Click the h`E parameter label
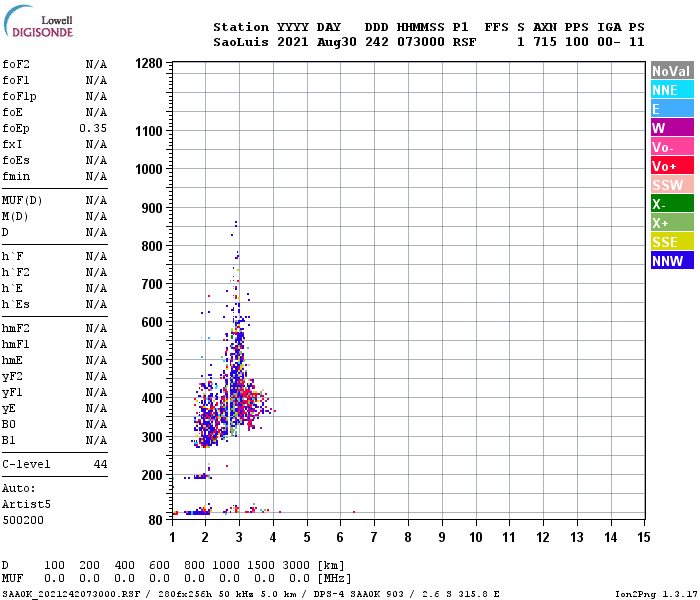The image size is (700, 600). (12, 288)
